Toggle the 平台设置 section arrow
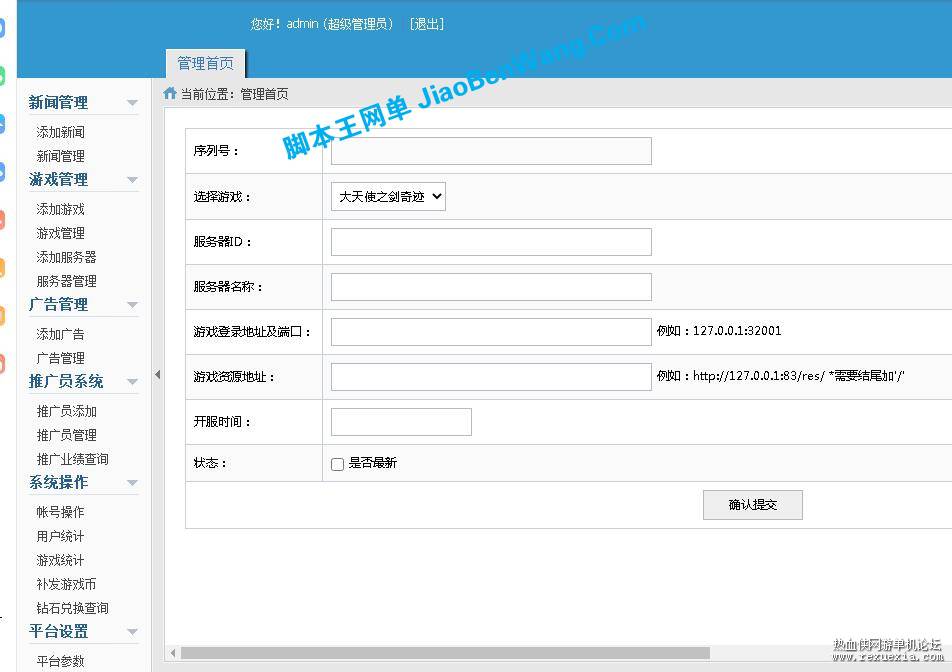The height and width of the screenshot is (672, 952). 132,633
